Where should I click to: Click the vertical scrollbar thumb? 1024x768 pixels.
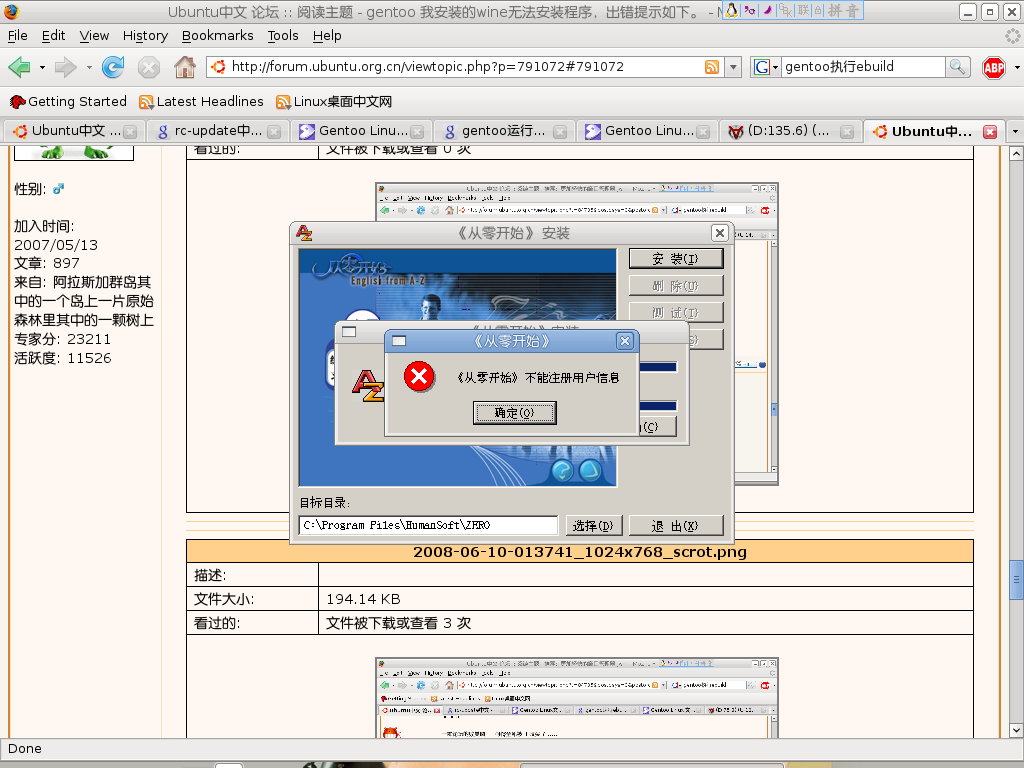click(x=1016, y=579)
